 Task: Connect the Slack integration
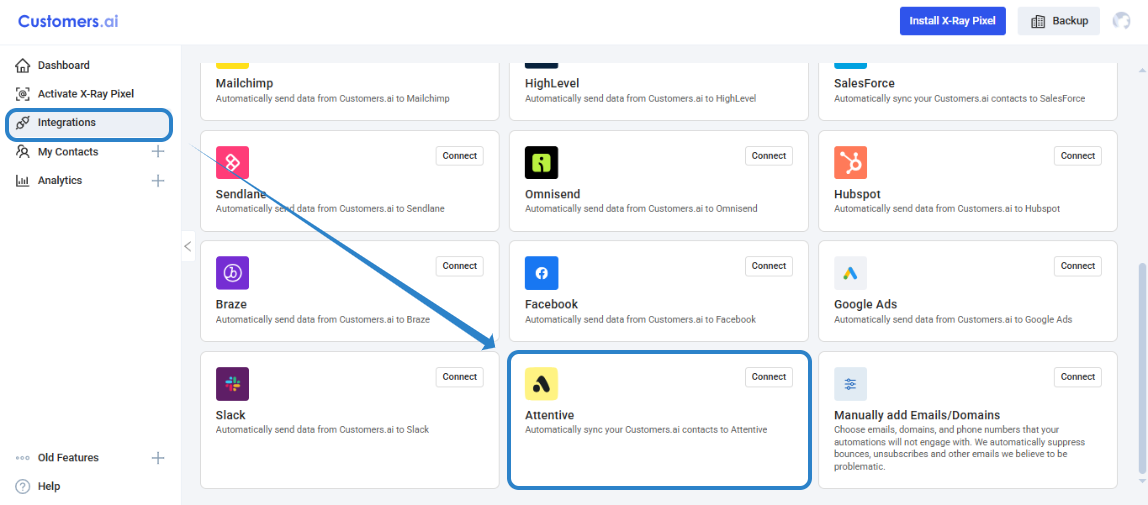(x=460, y=377)
